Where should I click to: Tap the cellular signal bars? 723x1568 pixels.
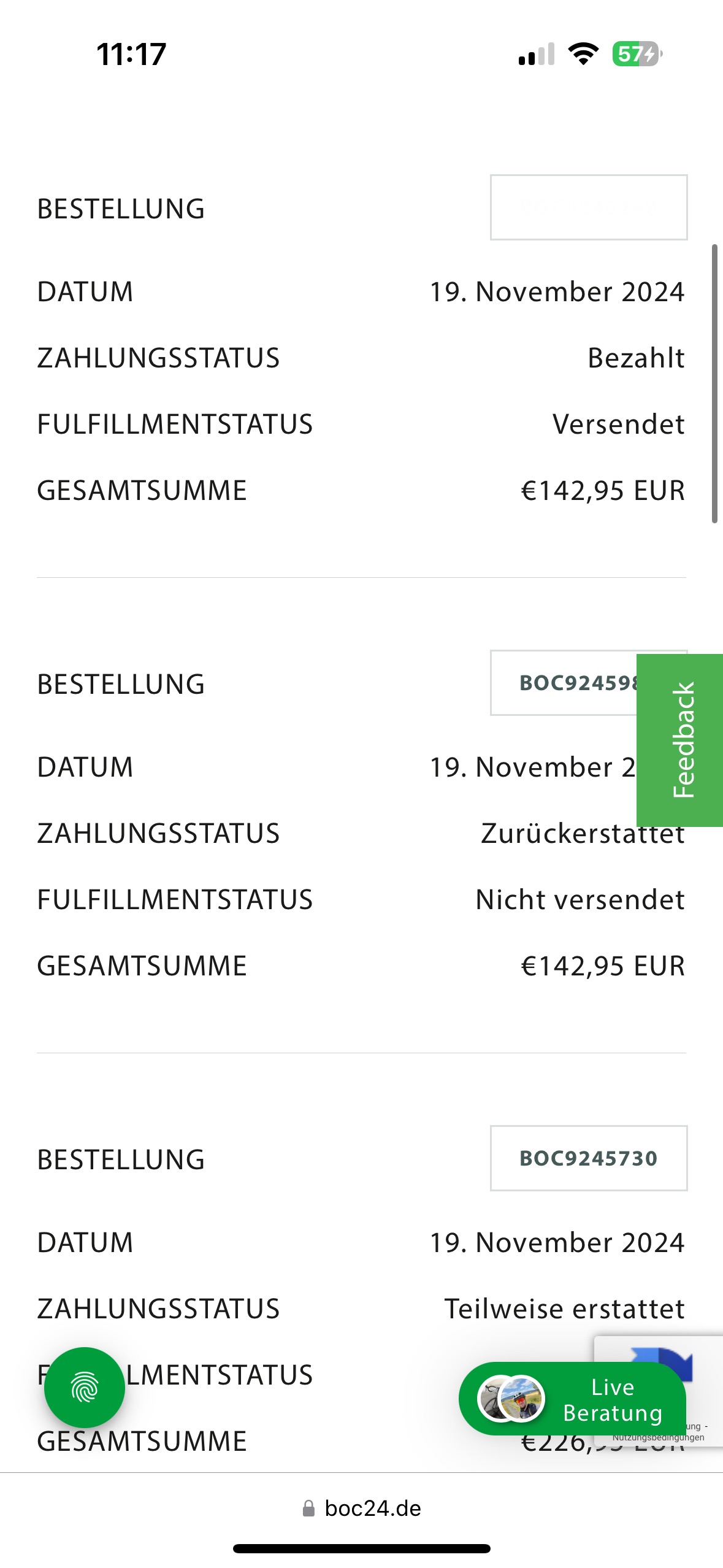[x=536, y=54]
